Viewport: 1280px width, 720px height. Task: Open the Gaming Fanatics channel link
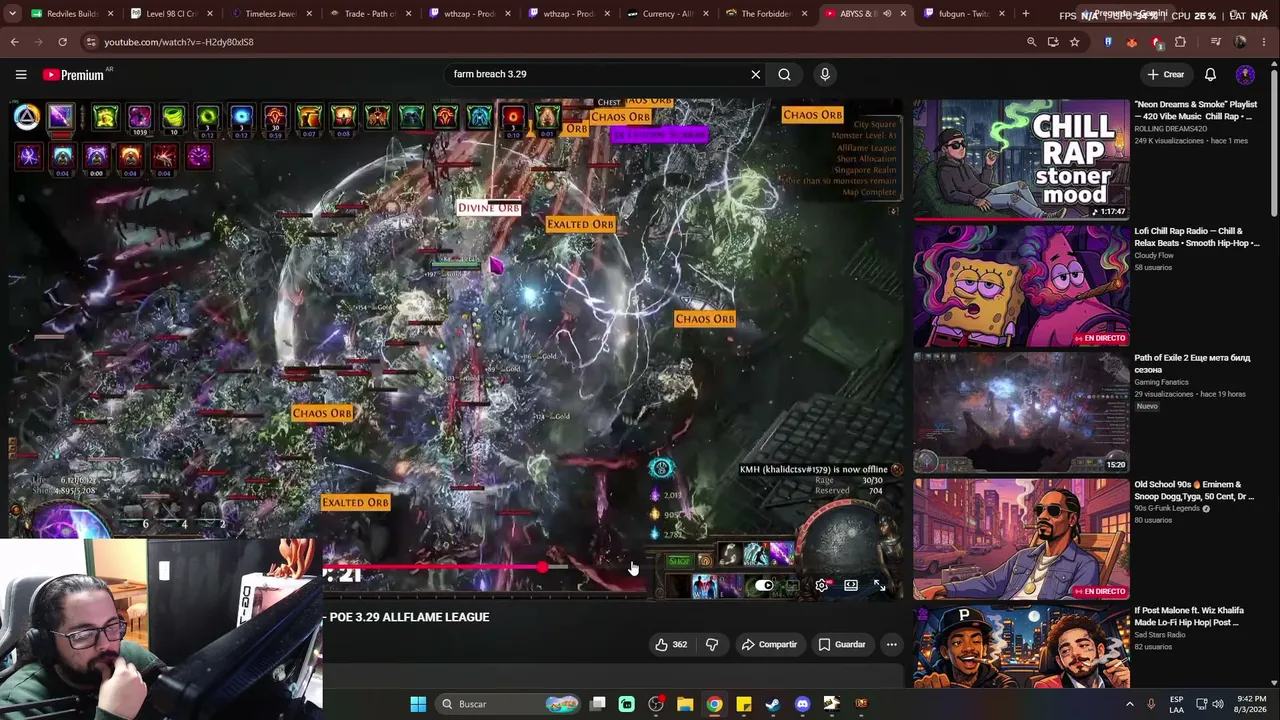coord(1166,382)
